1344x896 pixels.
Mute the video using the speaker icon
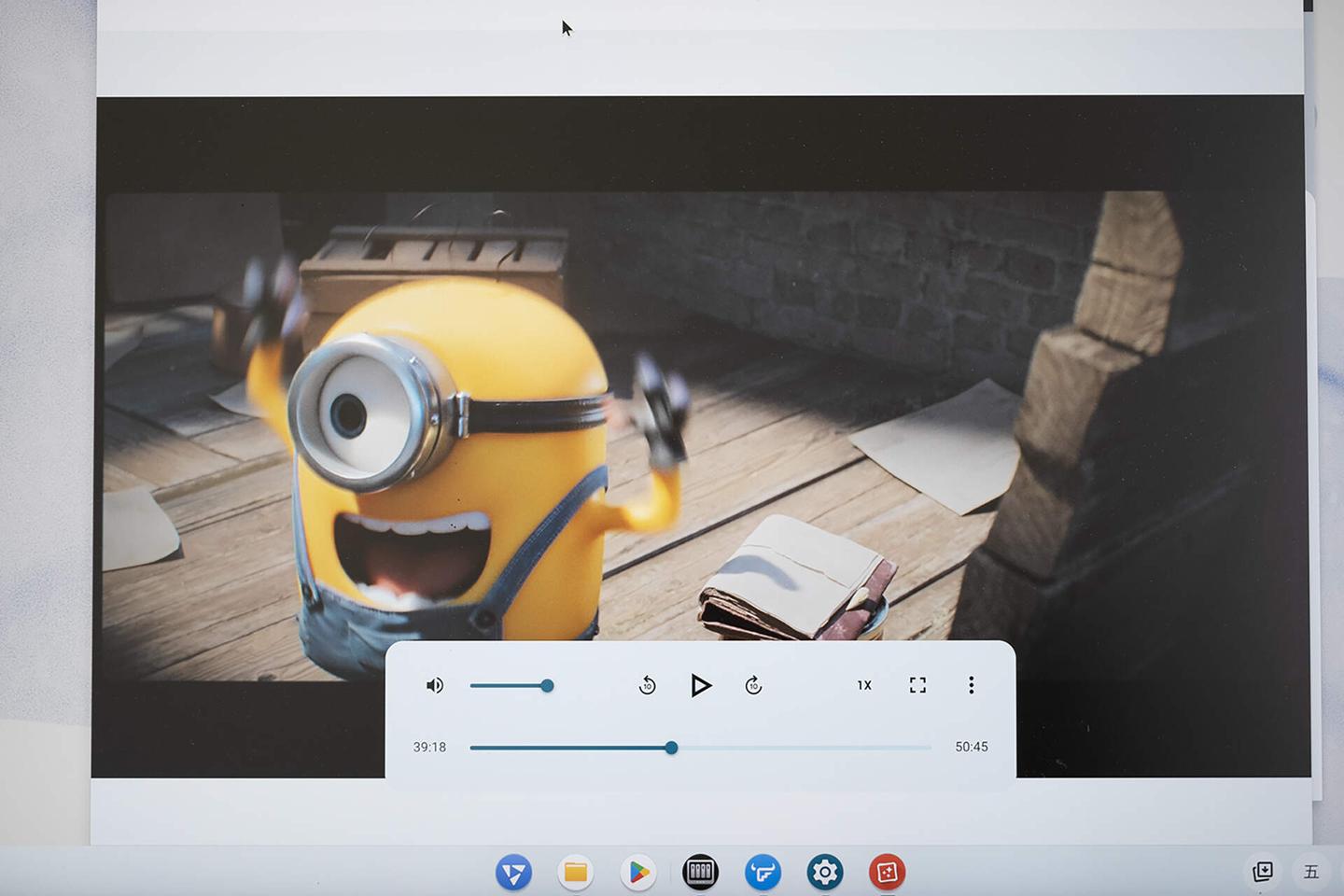click(435, 686)
